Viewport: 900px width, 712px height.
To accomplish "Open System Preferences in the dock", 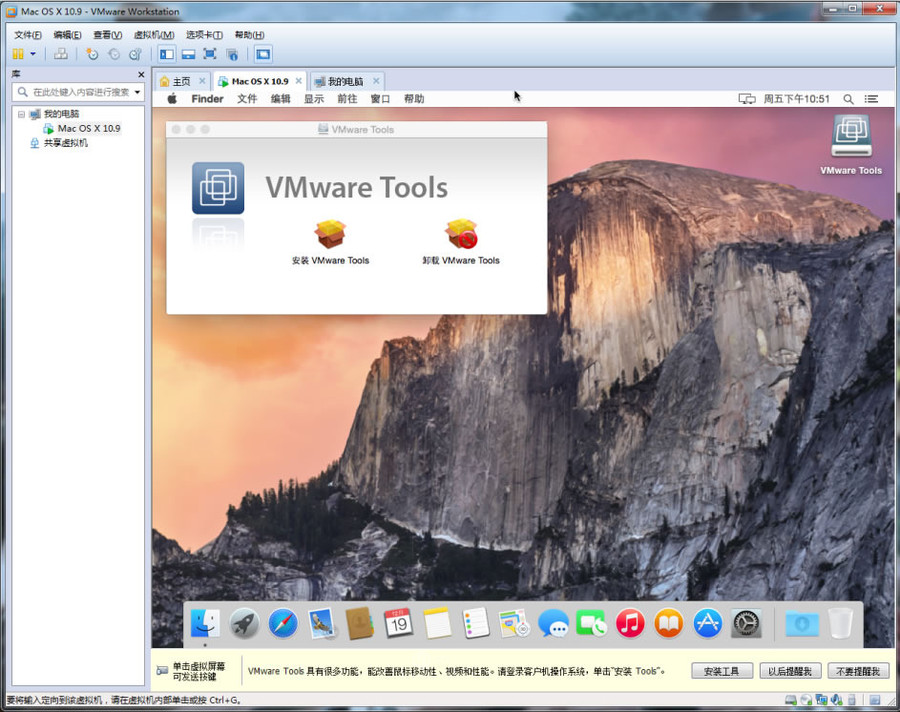I will point(746,624).
